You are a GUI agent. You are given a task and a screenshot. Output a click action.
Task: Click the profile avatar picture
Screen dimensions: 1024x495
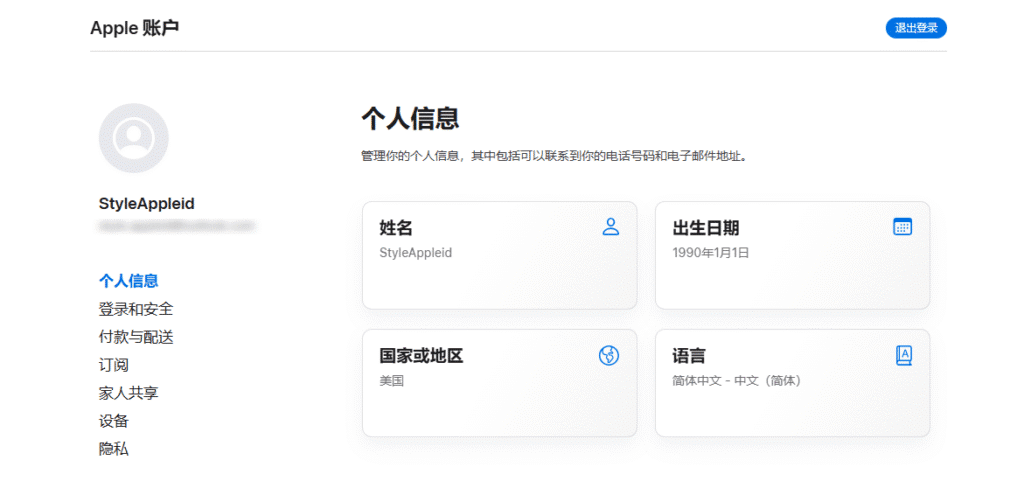(x=134, y=138)
